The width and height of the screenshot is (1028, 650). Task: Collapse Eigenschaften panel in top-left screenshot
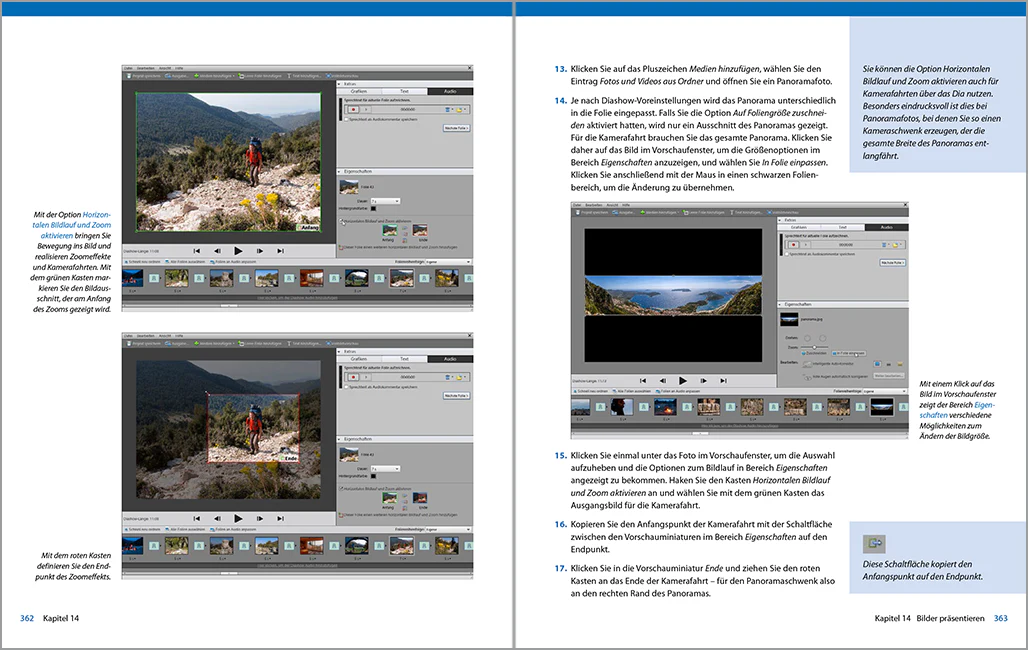tap(339, 172)
